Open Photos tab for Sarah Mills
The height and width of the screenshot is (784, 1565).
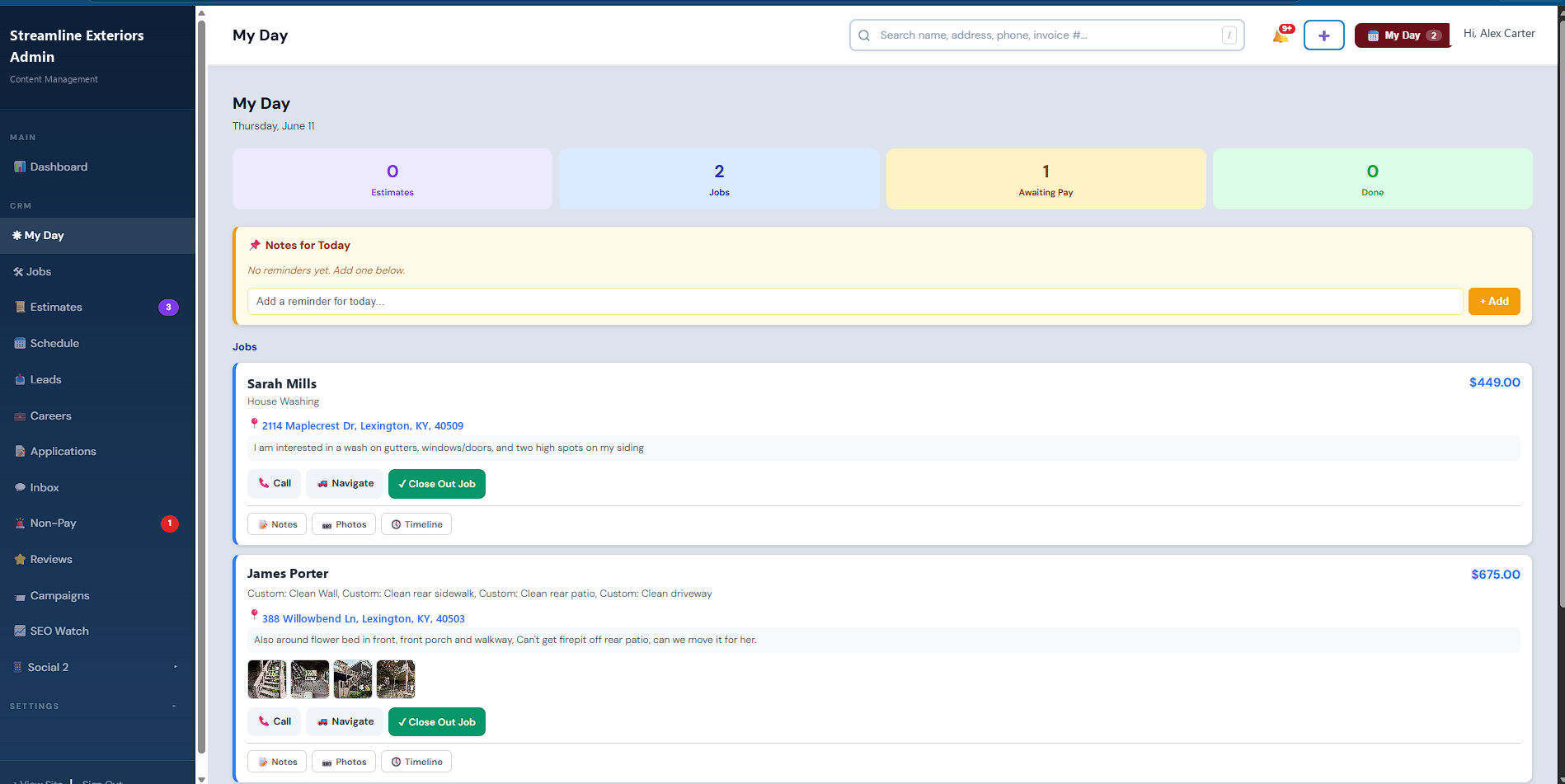tap(344, 524)
